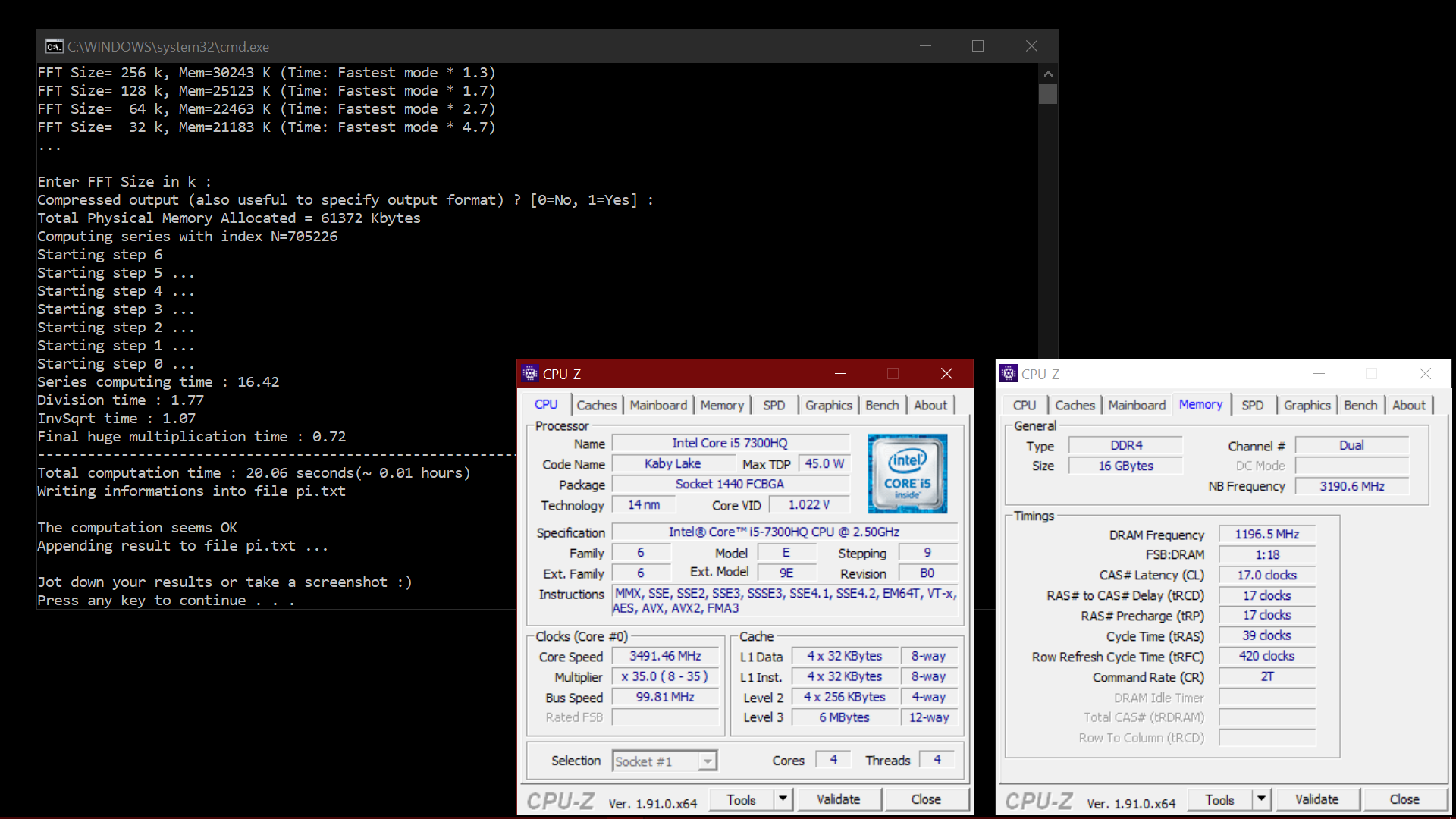Minimize the cmd.exe window
The height and width of the screenshot is (819, 1456).
(x=925, y=46)
